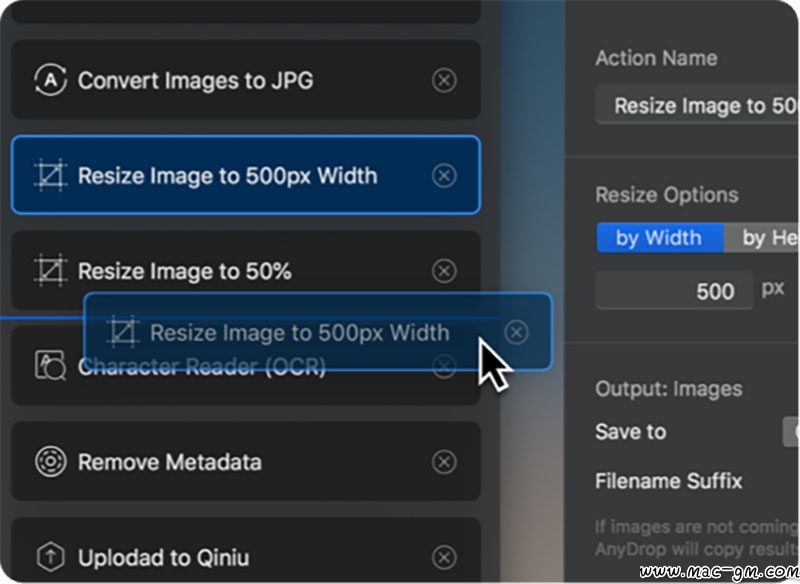Select the by Width resize option
This screenshot has width=800, height=584.
coord(660,238)
